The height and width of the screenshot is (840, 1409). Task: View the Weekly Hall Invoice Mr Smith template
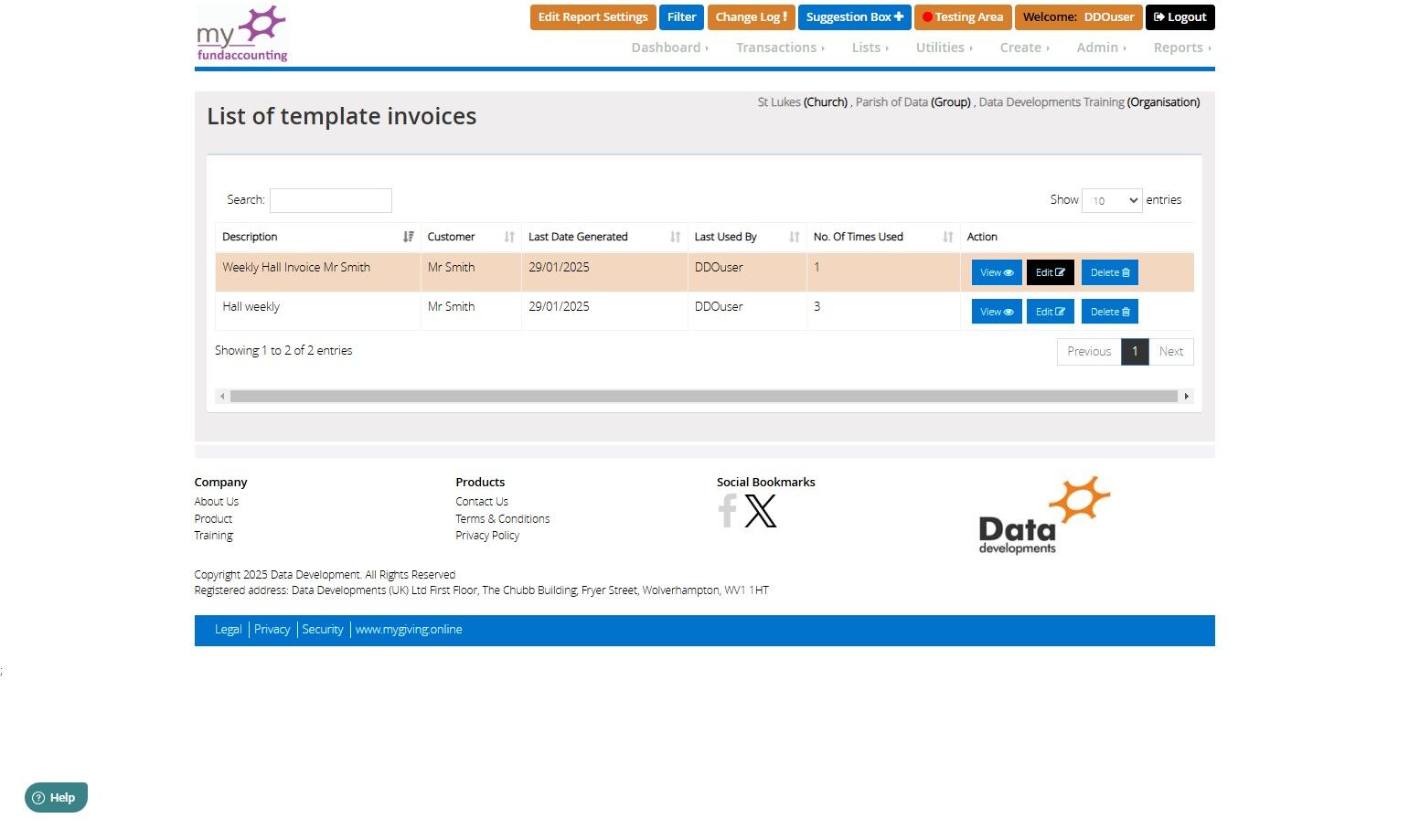tap(997, 272)
